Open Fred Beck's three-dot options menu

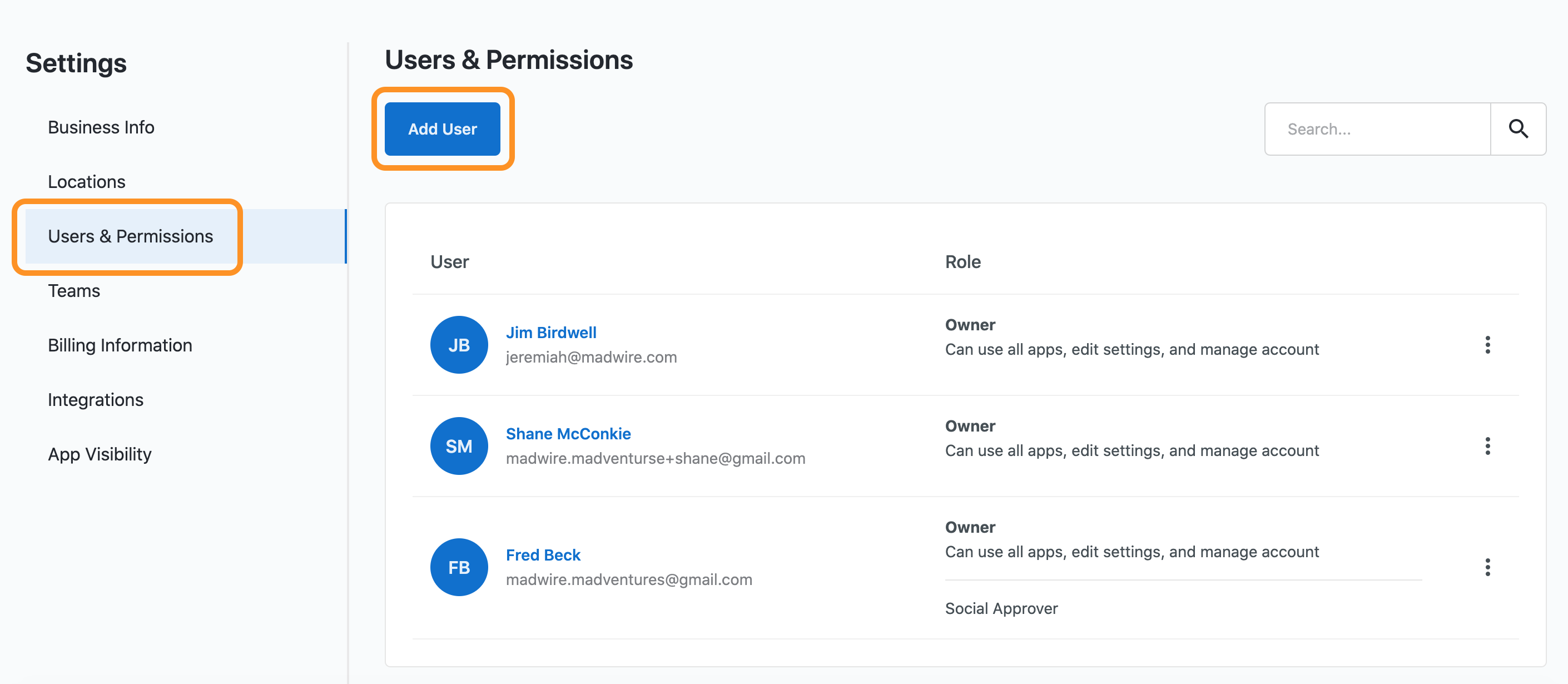point(1487,567)
